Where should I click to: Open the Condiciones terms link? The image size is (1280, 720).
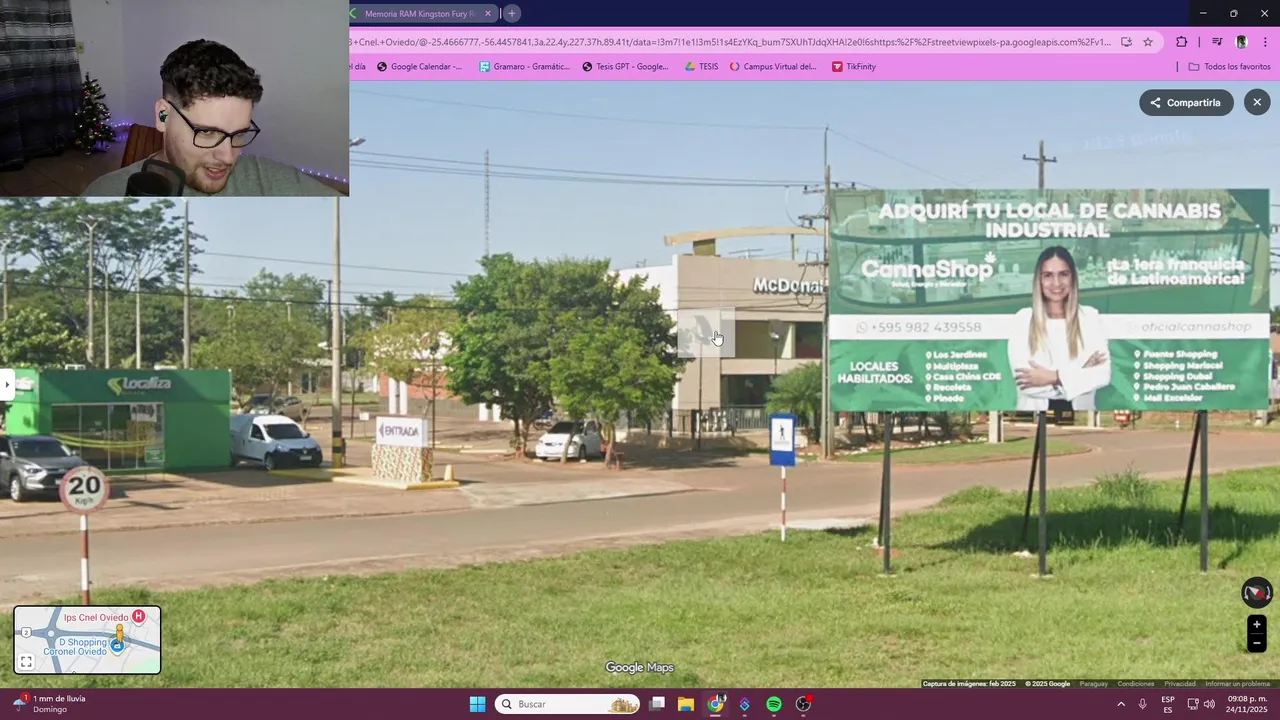click(x=1135, y=684)
